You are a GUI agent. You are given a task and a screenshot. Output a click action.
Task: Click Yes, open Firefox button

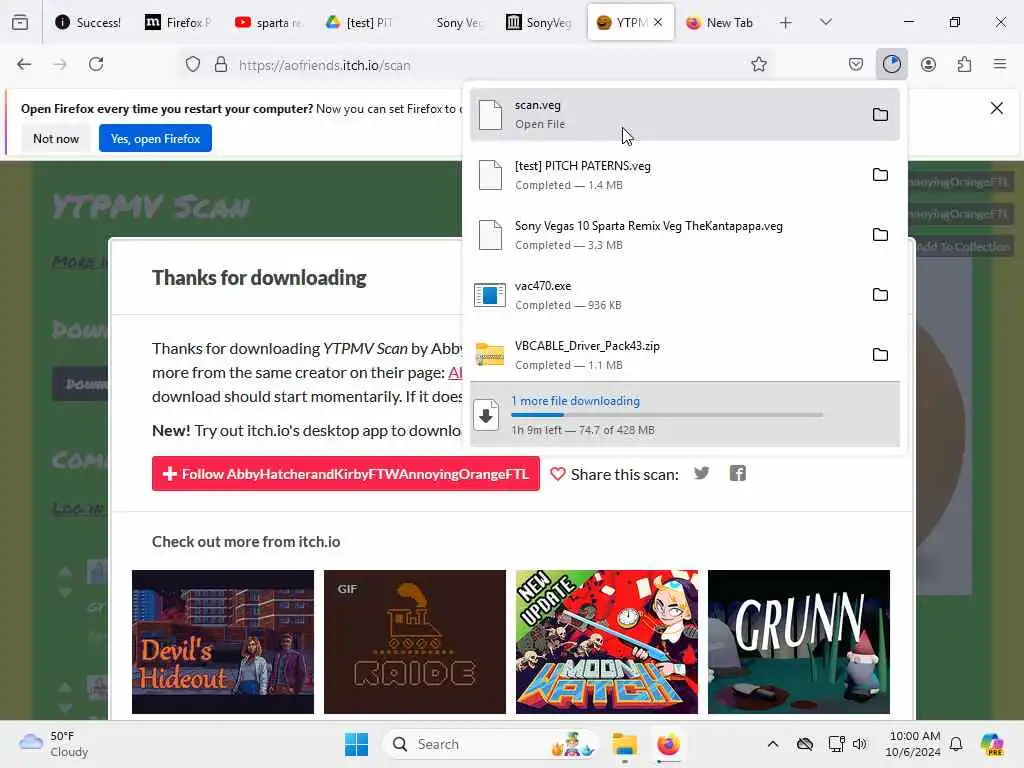click(x=155, y=138)
